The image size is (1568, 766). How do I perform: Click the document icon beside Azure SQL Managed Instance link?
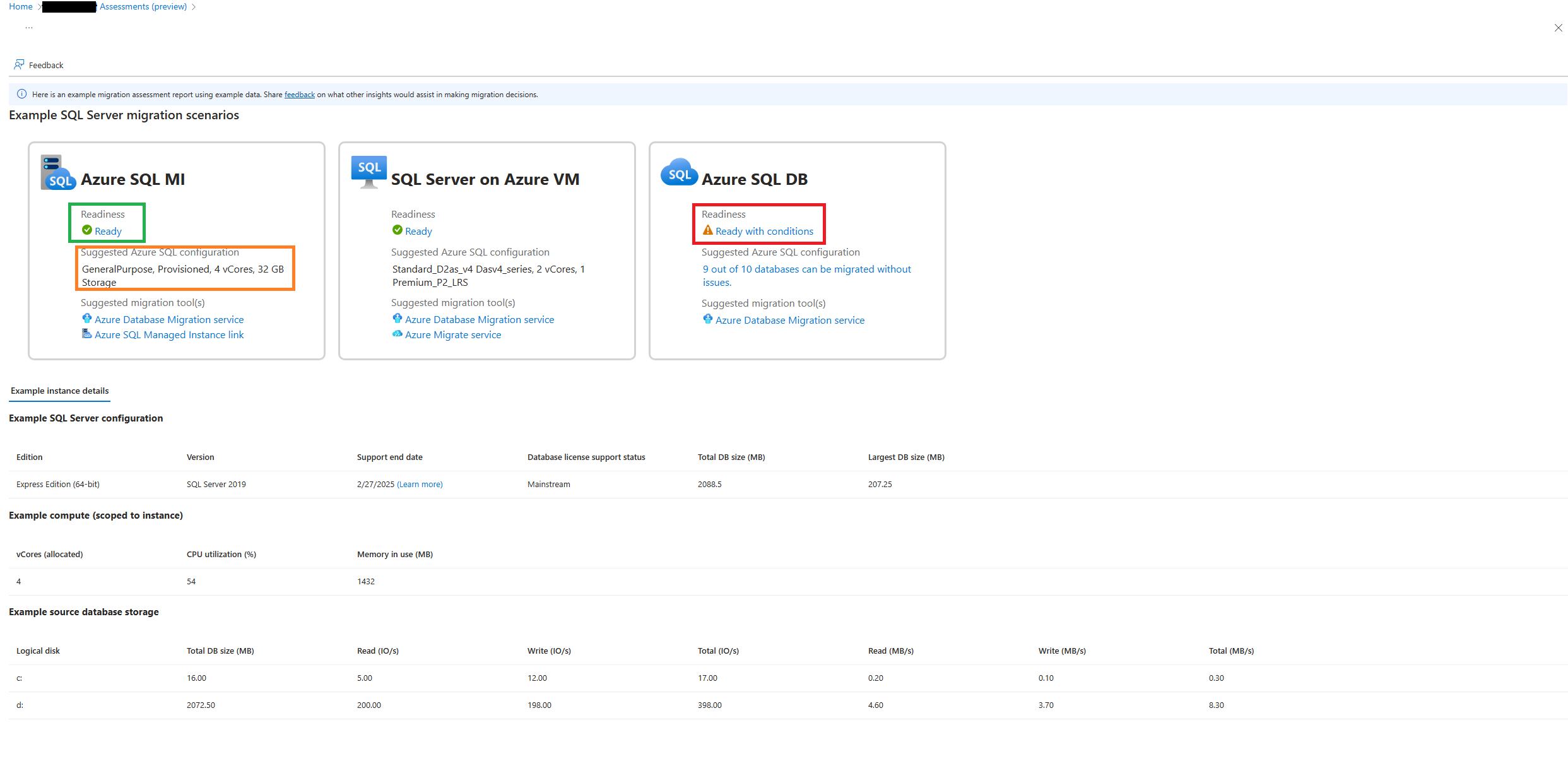click(x=86, y=333)
